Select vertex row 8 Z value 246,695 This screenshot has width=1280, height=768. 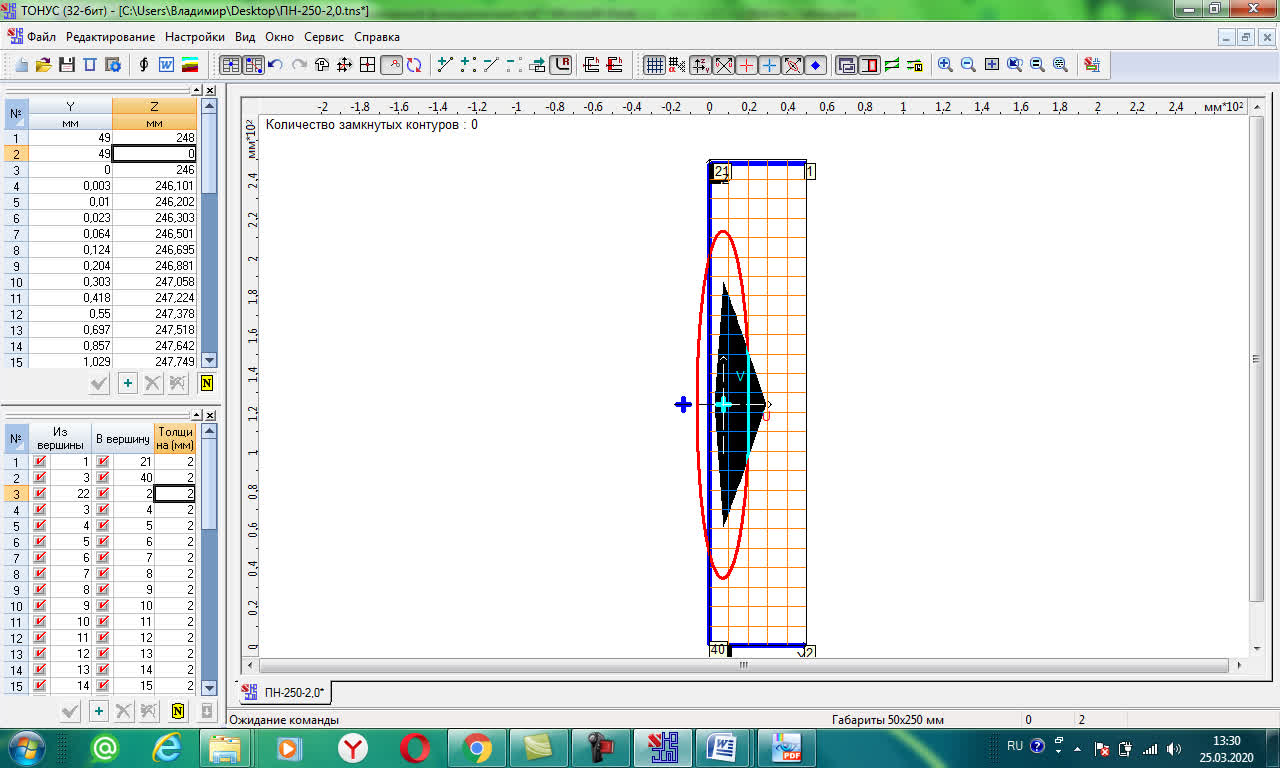(x=154, y=250)
